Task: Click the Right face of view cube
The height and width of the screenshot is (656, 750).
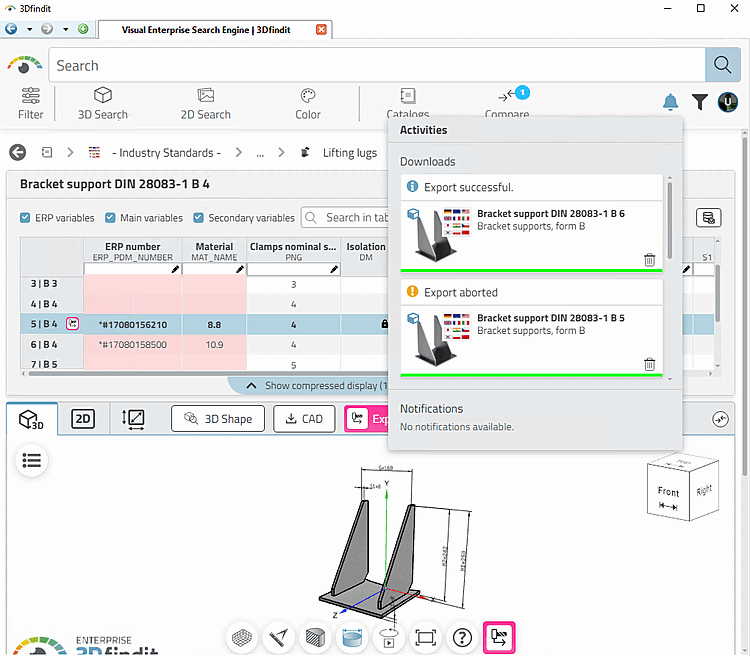Action: point(704,490)
